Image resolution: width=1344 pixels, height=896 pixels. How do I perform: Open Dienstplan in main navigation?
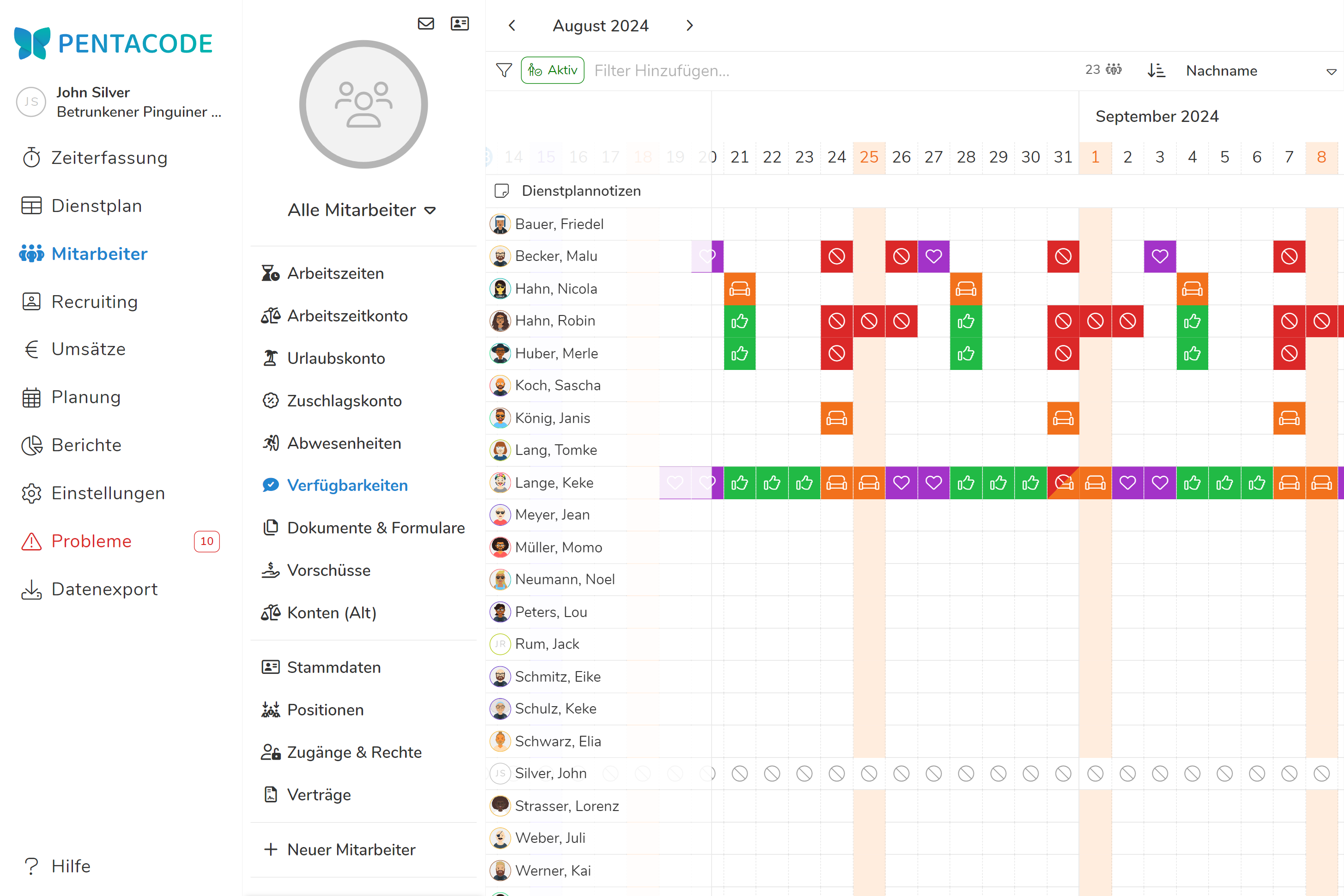pyautogui.click(x=97, y=206)
